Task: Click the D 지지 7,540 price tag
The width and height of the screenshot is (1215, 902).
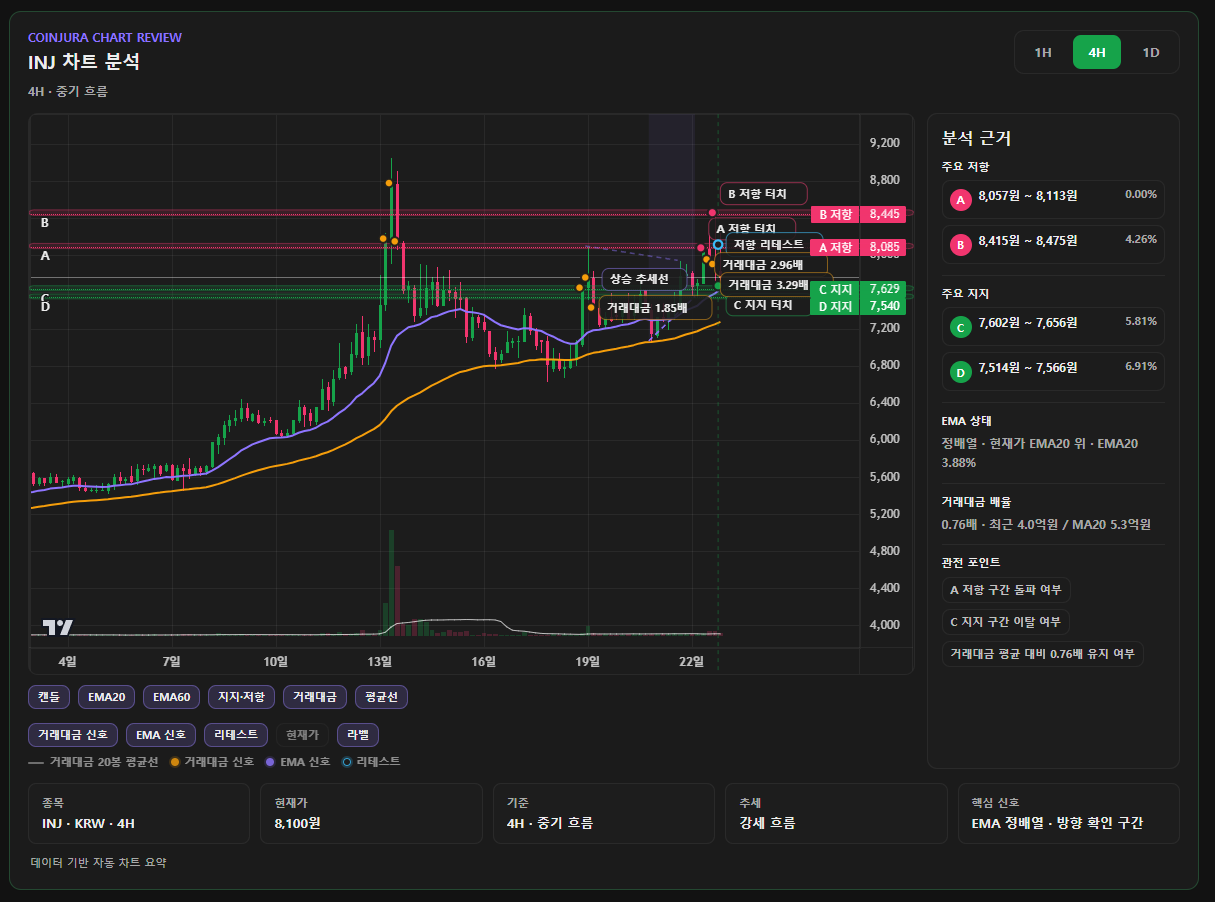Action: point(857,306)
